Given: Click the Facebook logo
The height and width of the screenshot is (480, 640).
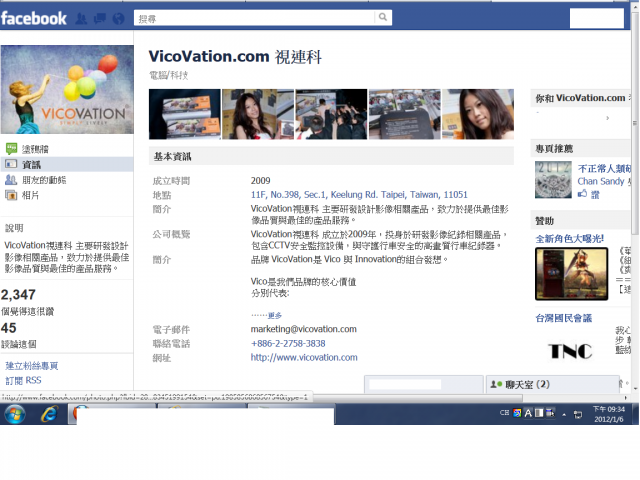Looking at the screenshot, I should [33, 18].
